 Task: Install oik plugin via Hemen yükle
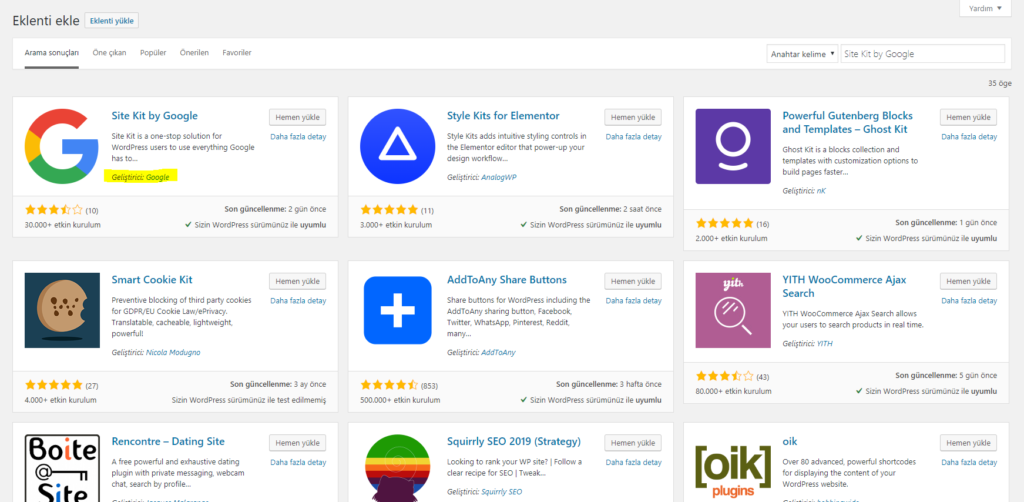[968, 443]
